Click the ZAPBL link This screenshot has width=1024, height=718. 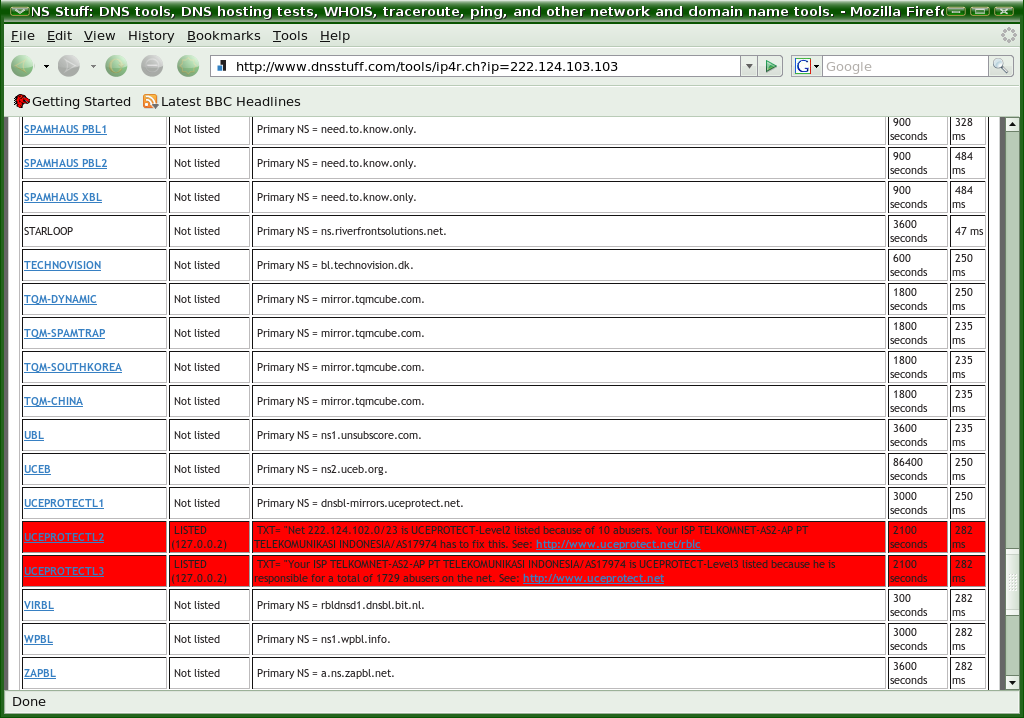[x=40, y=673]
